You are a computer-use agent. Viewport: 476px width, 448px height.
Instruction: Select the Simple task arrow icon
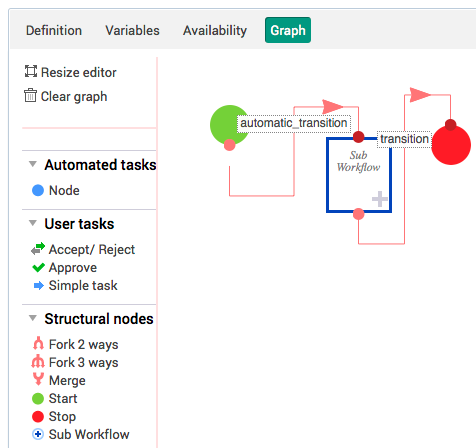click(x=39, y=285)
